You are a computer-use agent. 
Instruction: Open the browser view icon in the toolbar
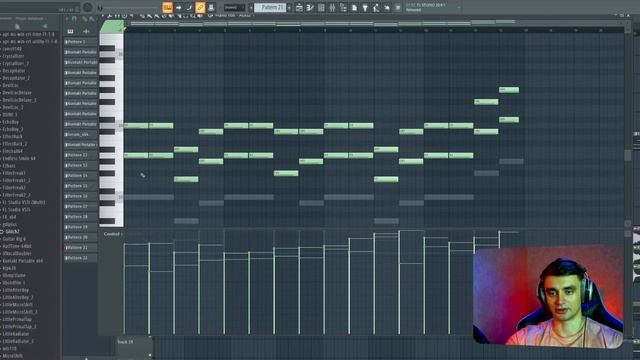pos(343,7)
